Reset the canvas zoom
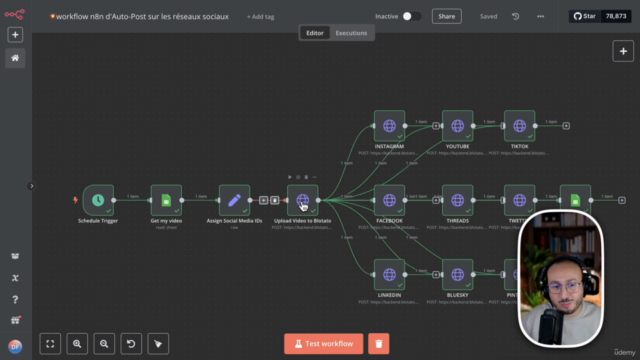 [131, 344]
